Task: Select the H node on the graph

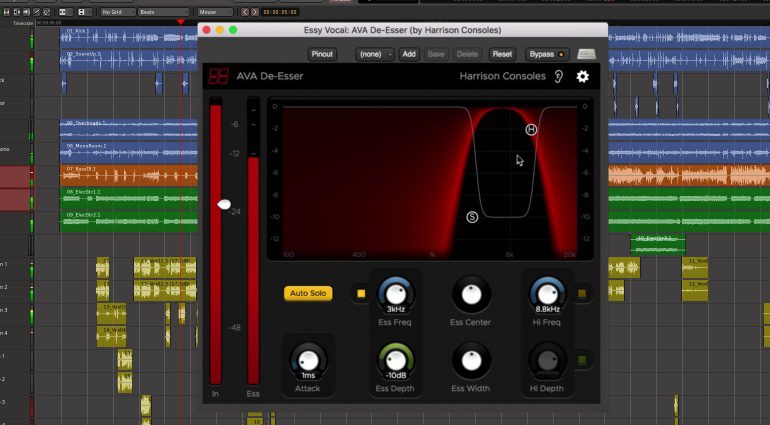Action: [x=531, y=130]
